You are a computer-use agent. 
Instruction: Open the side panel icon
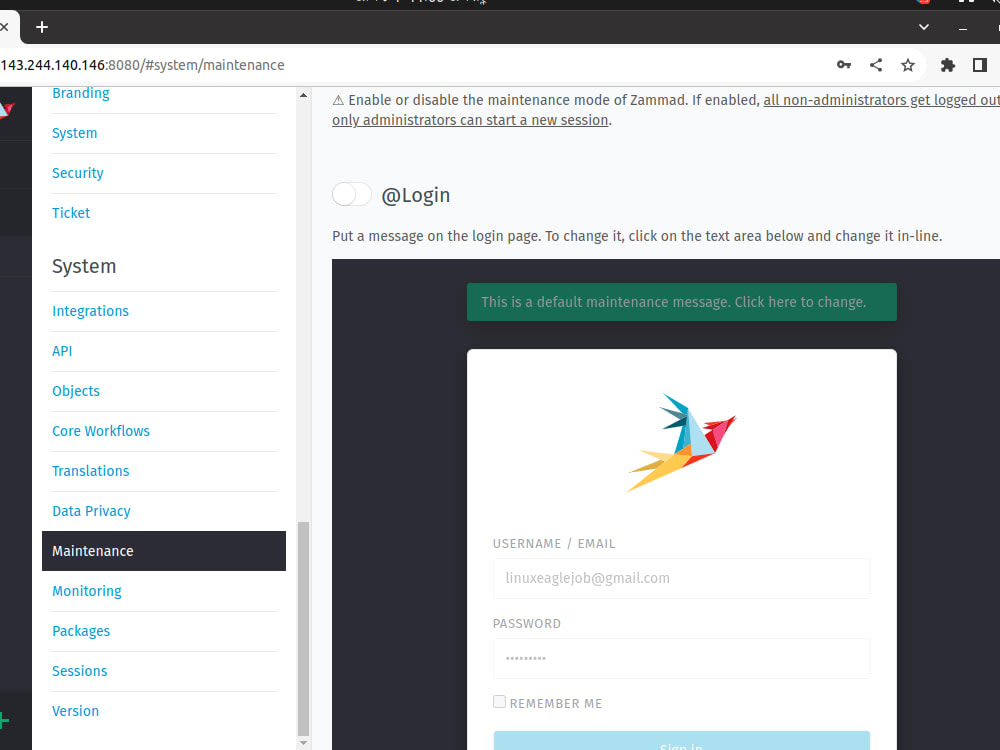tap(981, 64)
